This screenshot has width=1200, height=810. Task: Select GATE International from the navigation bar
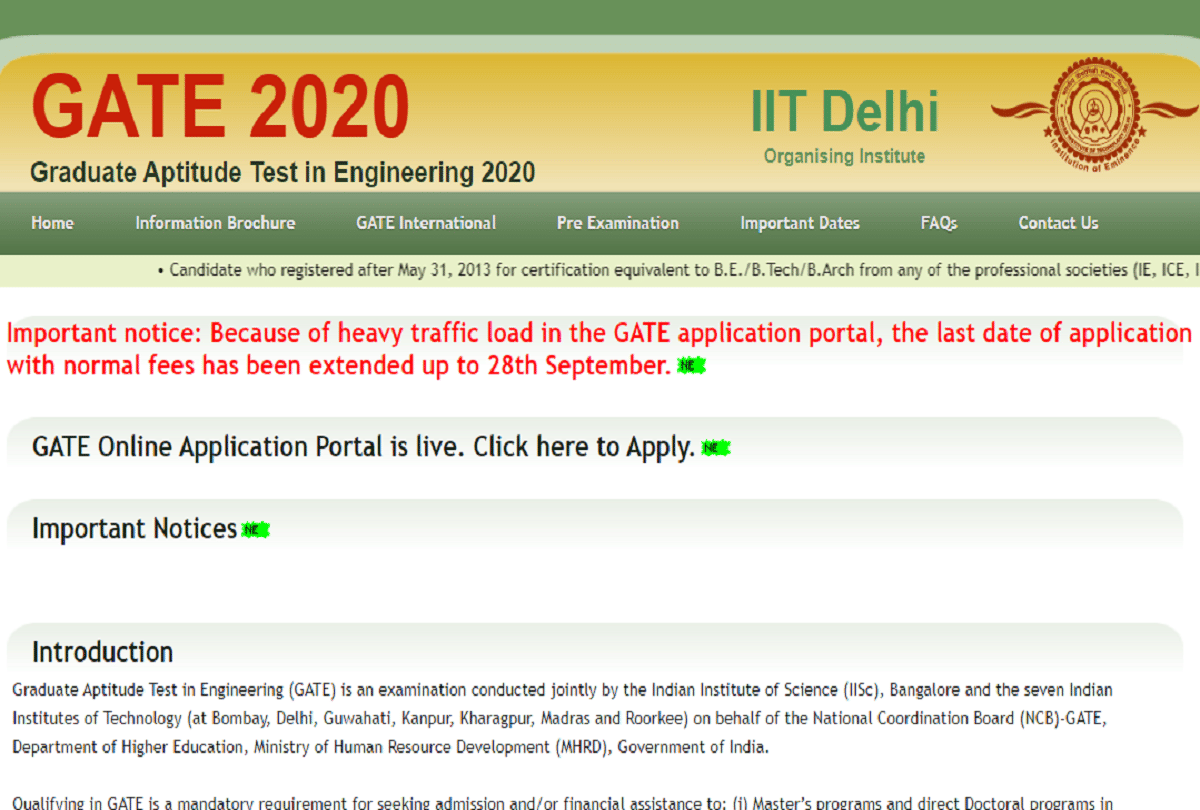(425, 223)
